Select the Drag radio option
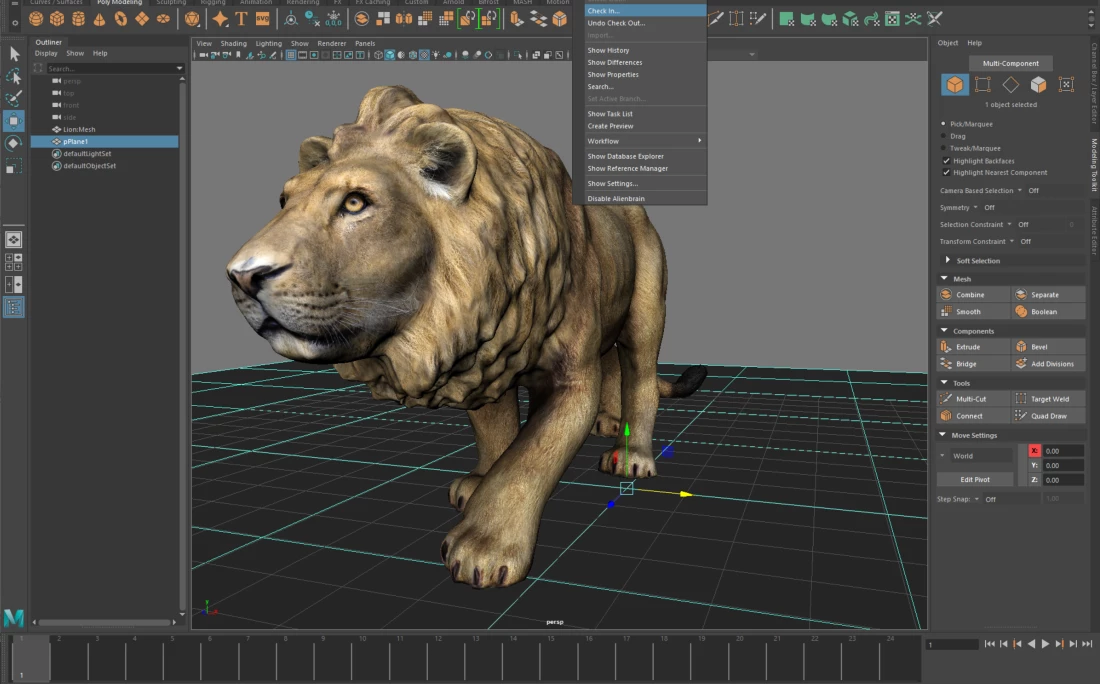Image resolution: width=1100 pixels, height=684 pixels. point(944,136)
